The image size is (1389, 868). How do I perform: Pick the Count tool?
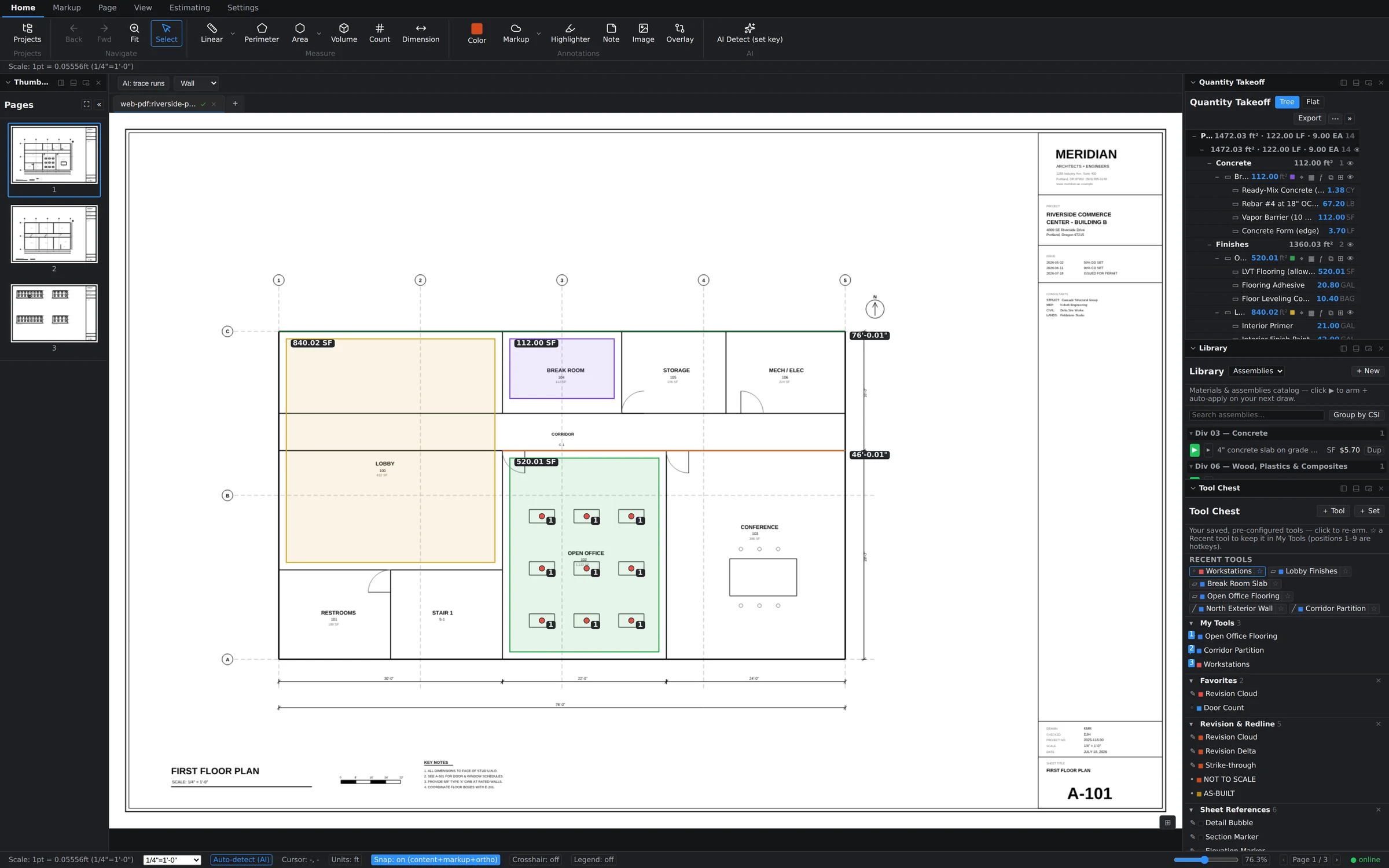click(x=380, y=33)
